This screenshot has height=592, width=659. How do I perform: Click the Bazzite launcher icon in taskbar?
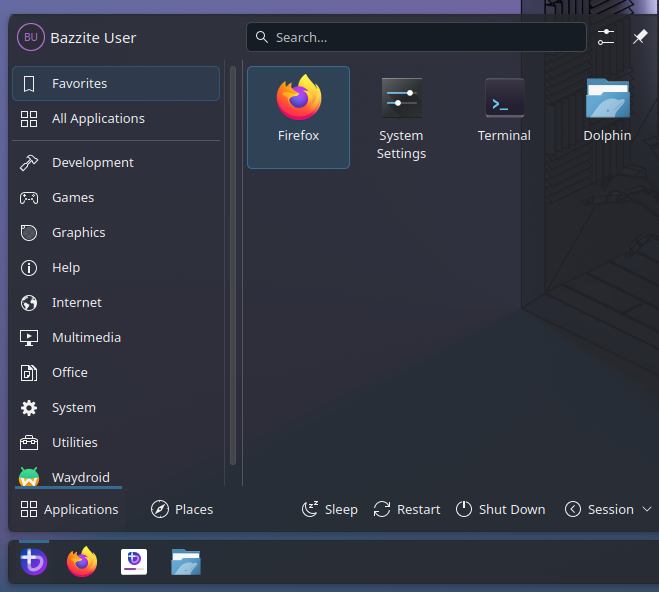33,562
